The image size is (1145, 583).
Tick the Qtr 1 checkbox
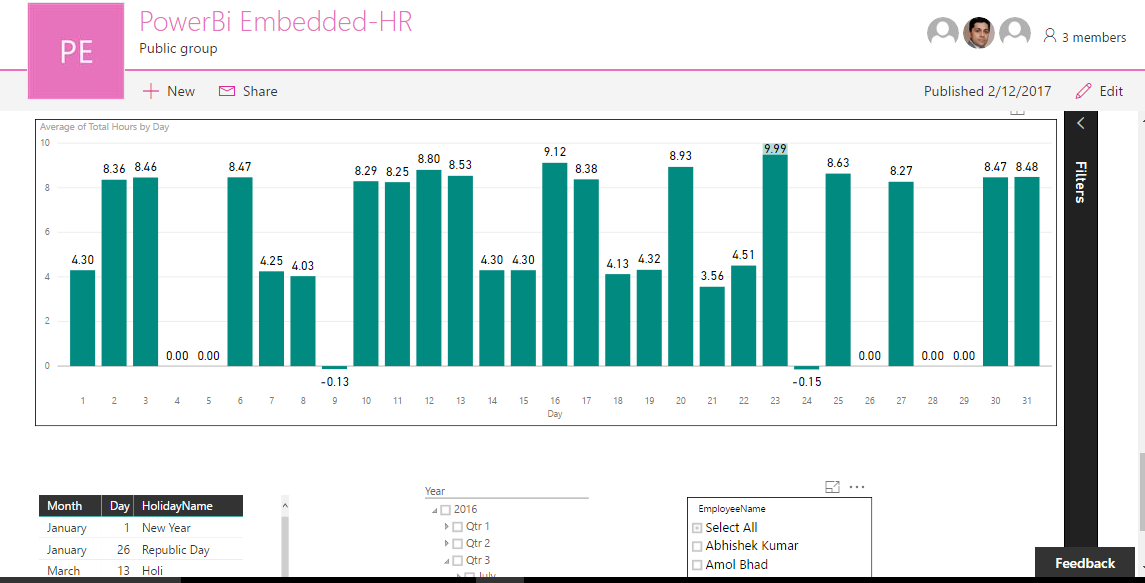pyautogui.click(x=457, y=527)
